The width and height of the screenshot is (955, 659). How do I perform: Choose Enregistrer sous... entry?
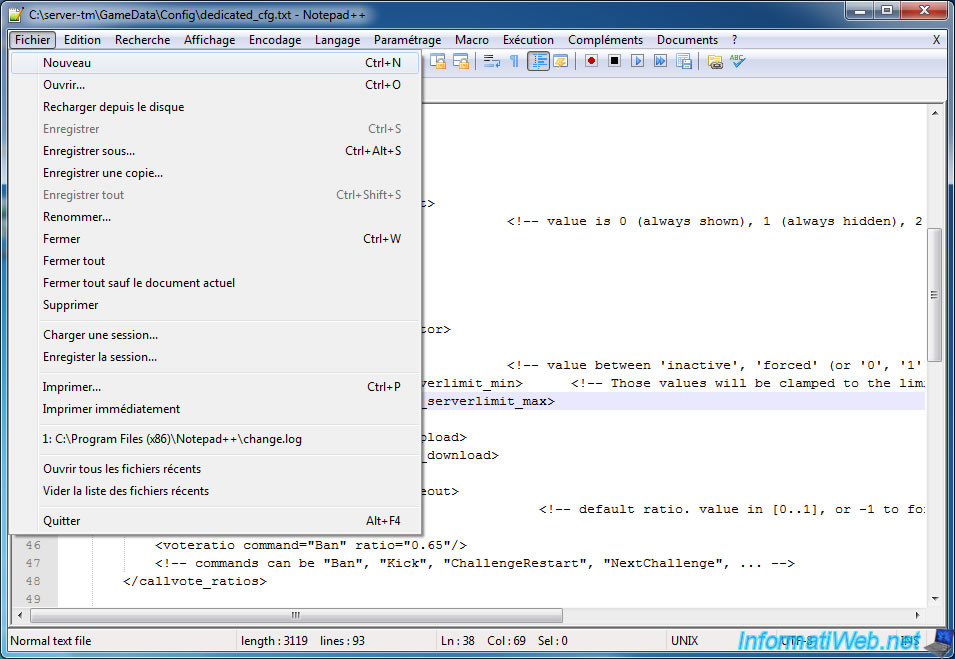pyautogui.click(x=216, y=150)
